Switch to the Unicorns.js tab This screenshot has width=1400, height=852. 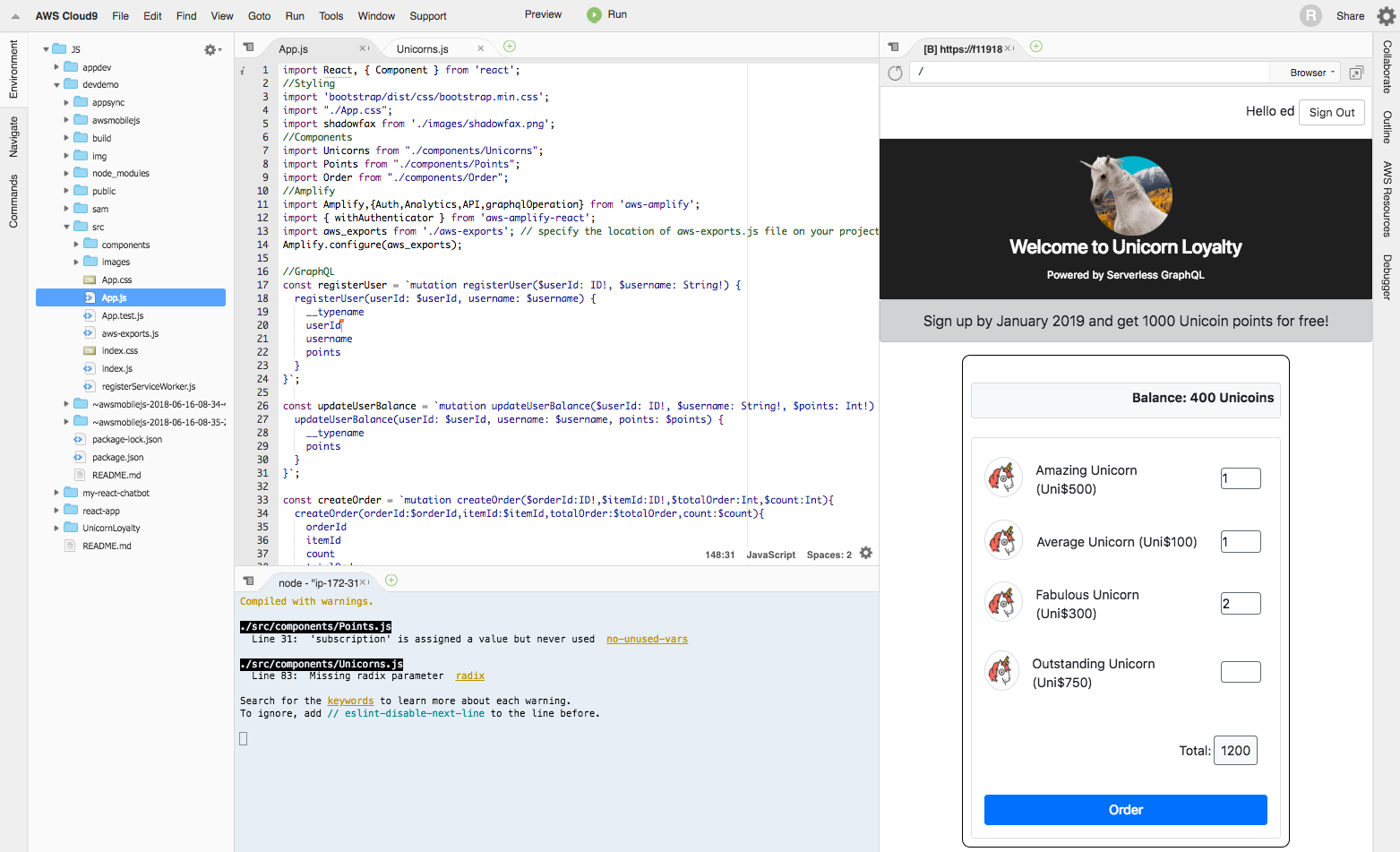(x=422, y=49)
